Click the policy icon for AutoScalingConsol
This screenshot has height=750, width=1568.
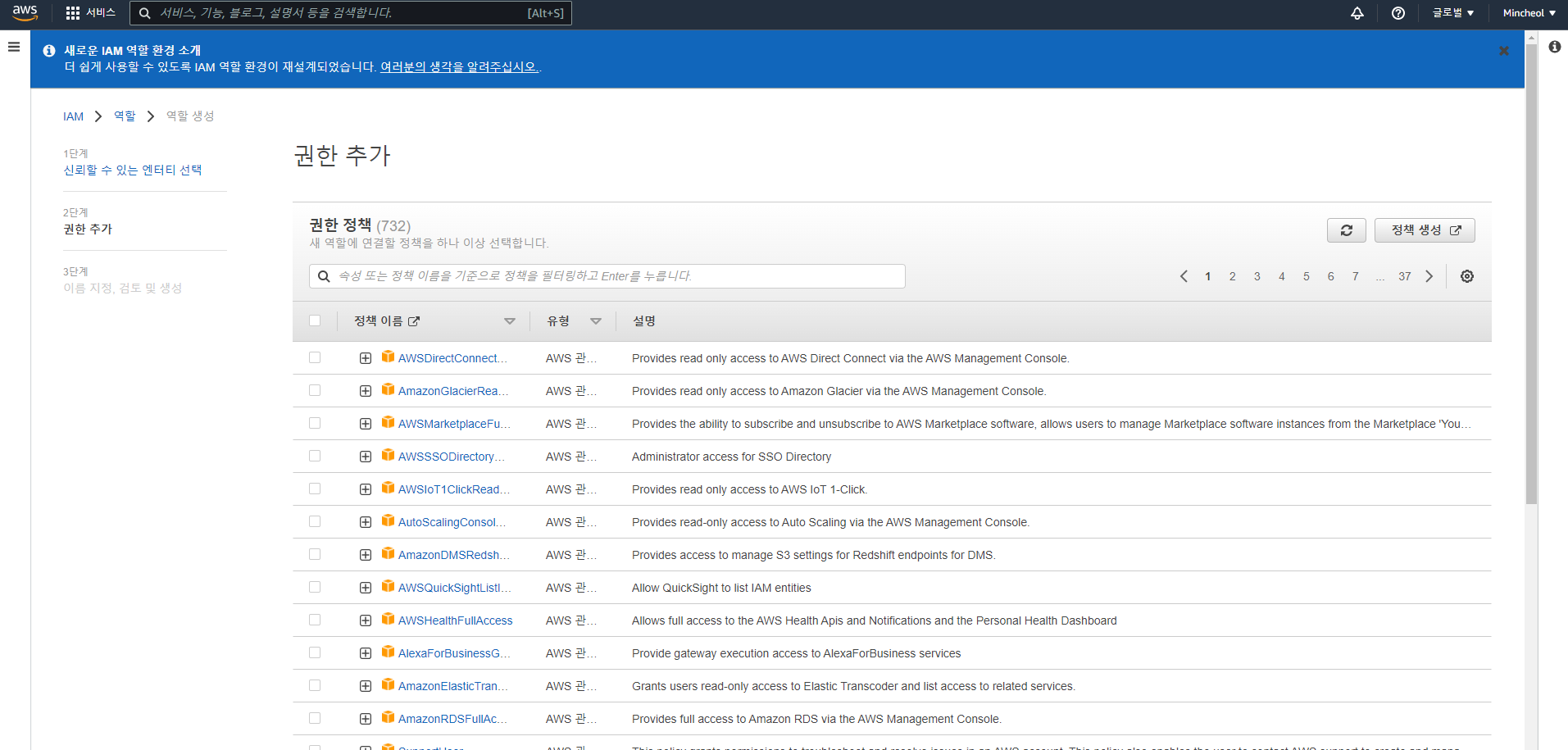[x=389, y=520]
